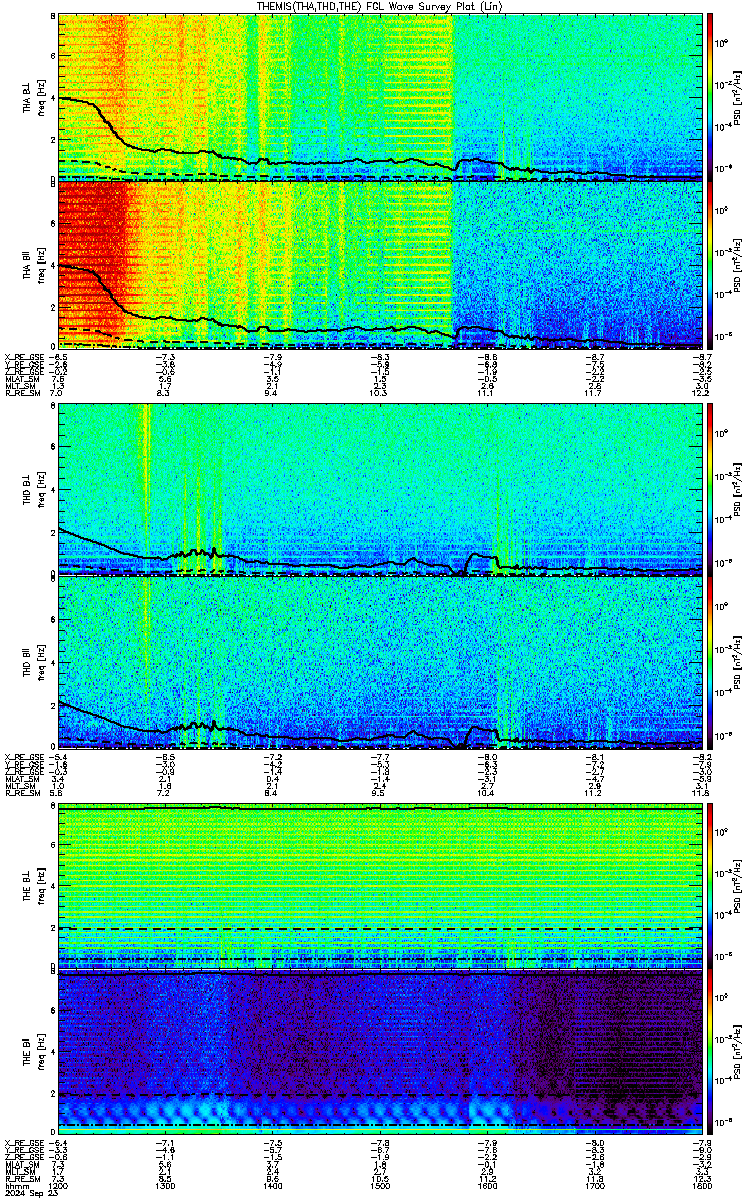
Task: Click the last R_RE_SM value 12.2 for THA
Action: click(x=701, y=395)
